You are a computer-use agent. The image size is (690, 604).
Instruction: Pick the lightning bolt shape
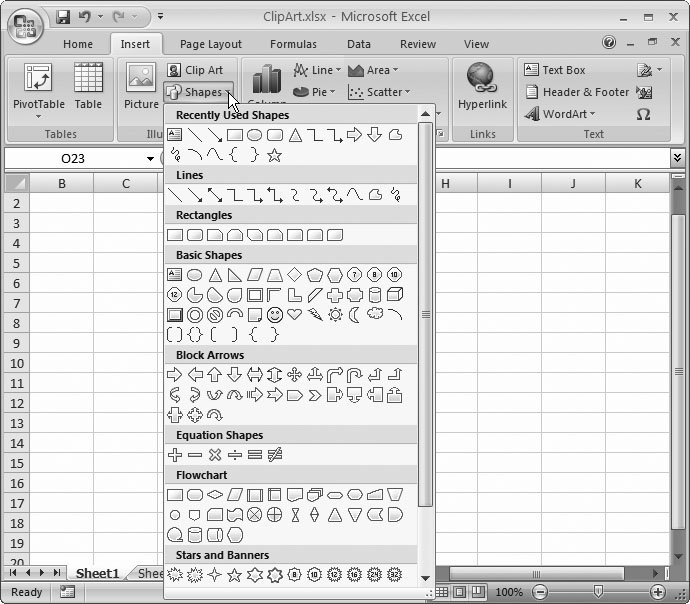pyautogui.click(x=315, y=315)
